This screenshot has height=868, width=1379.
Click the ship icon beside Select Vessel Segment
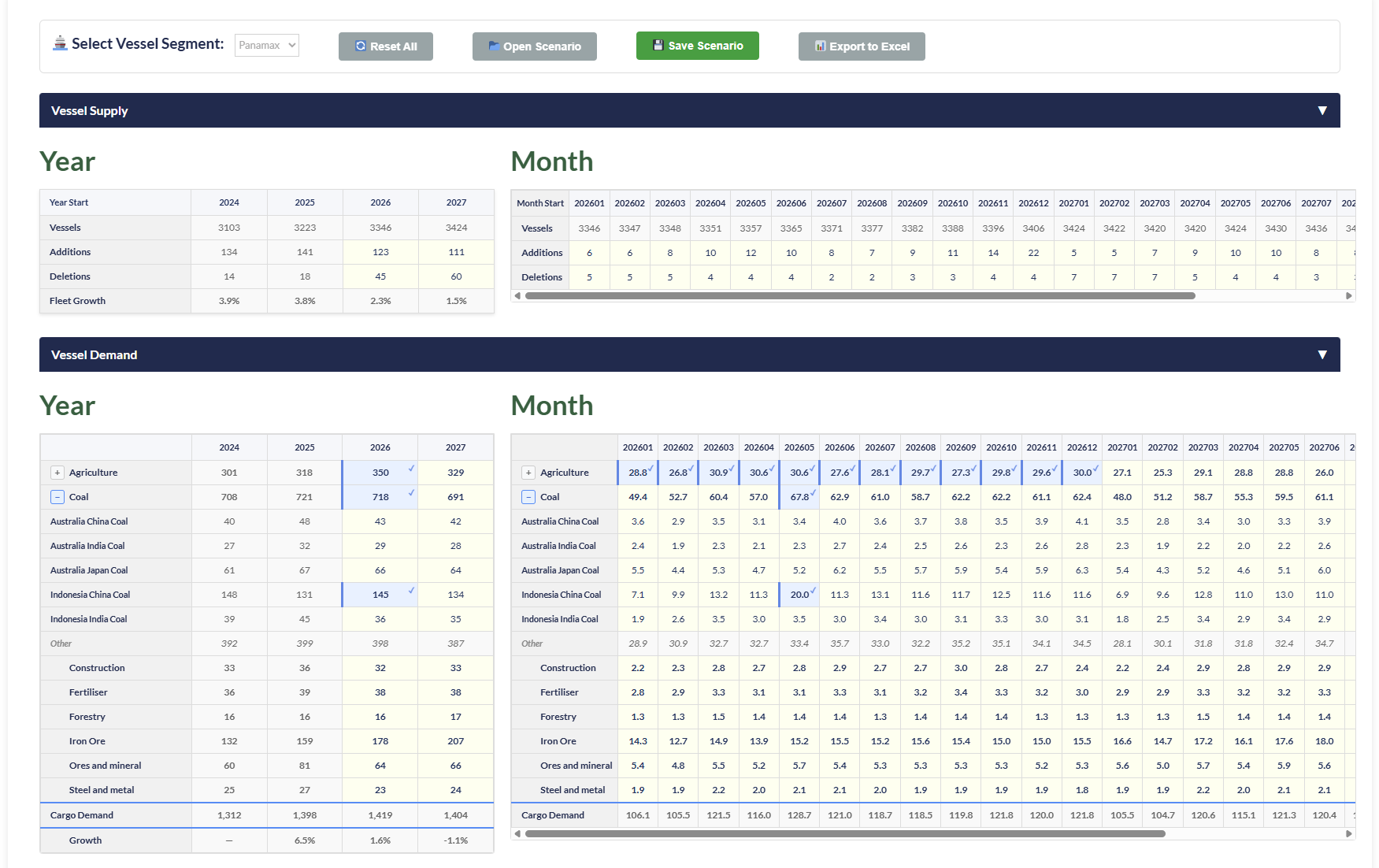[60, 43]
